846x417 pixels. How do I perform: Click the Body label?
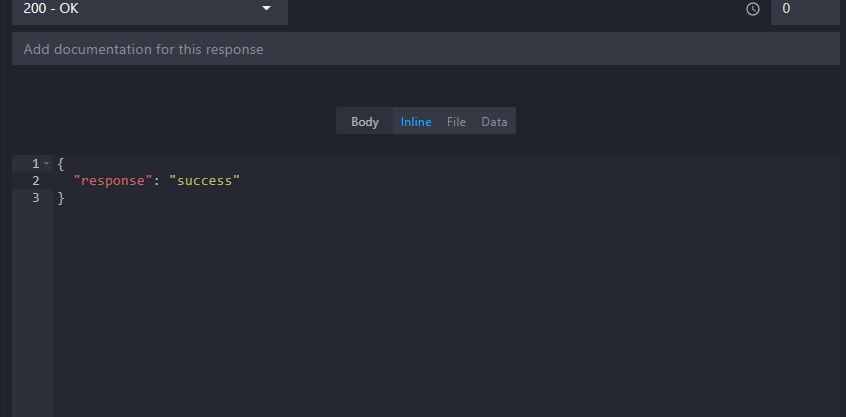[x=365, y=122]
